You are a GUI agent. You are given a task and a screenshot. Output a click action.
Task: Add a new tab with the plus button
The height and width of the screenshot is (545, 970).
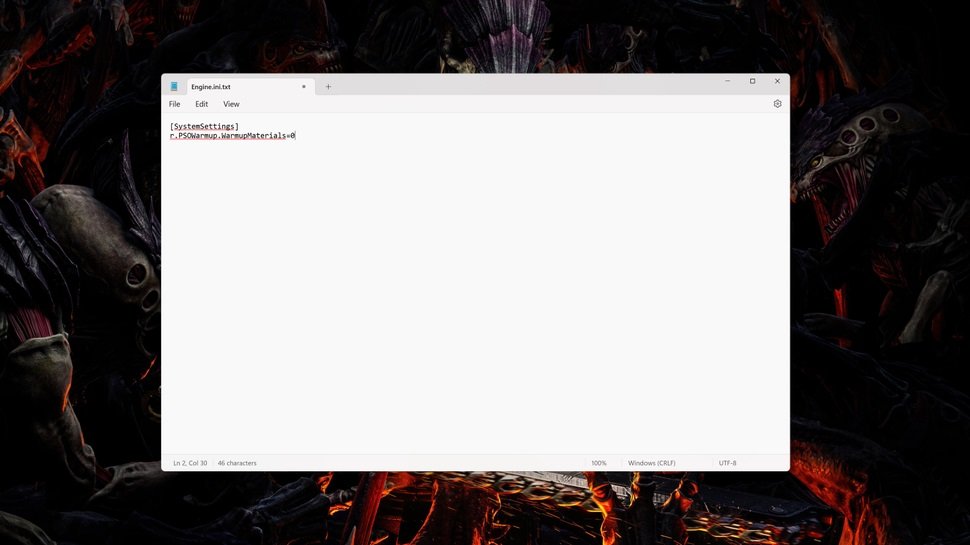(x=328, y=87)
